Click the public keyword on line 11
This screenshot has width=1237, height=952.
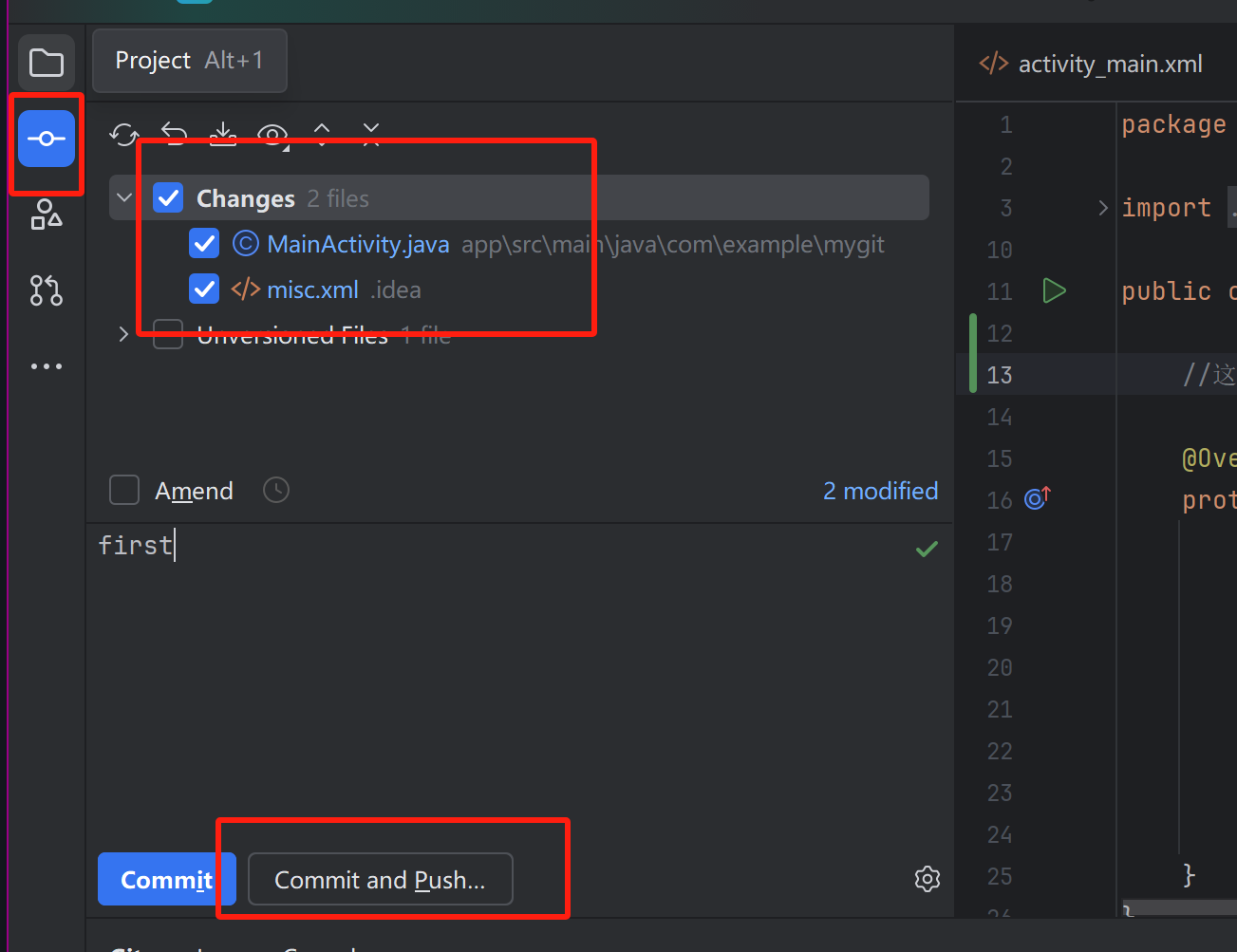1167,291
